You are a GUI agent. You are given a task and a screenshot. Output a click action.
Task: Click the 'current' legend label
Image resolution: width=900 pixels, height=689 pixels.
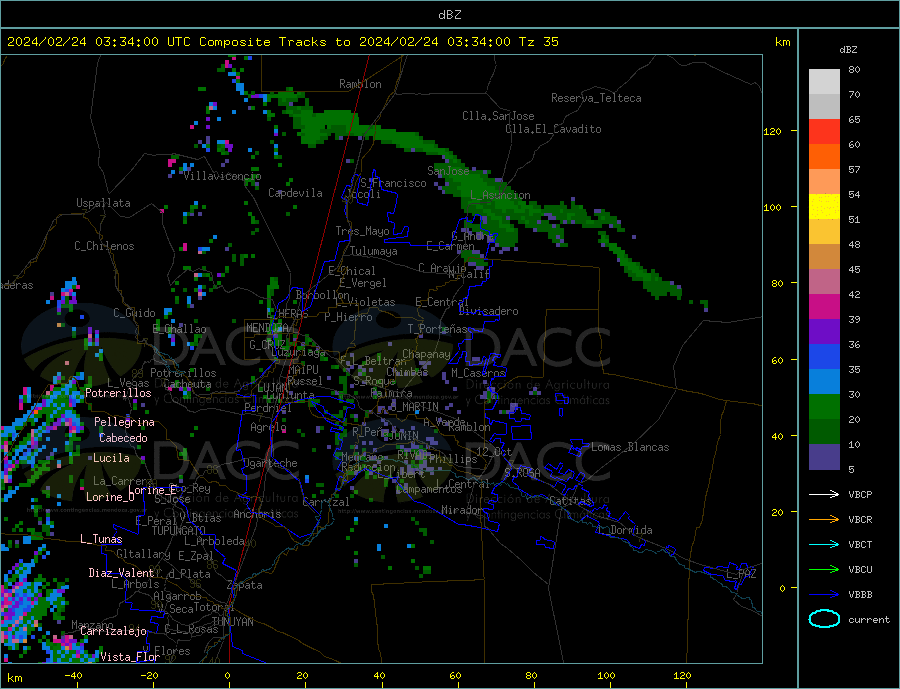click(x=869, y=620)
